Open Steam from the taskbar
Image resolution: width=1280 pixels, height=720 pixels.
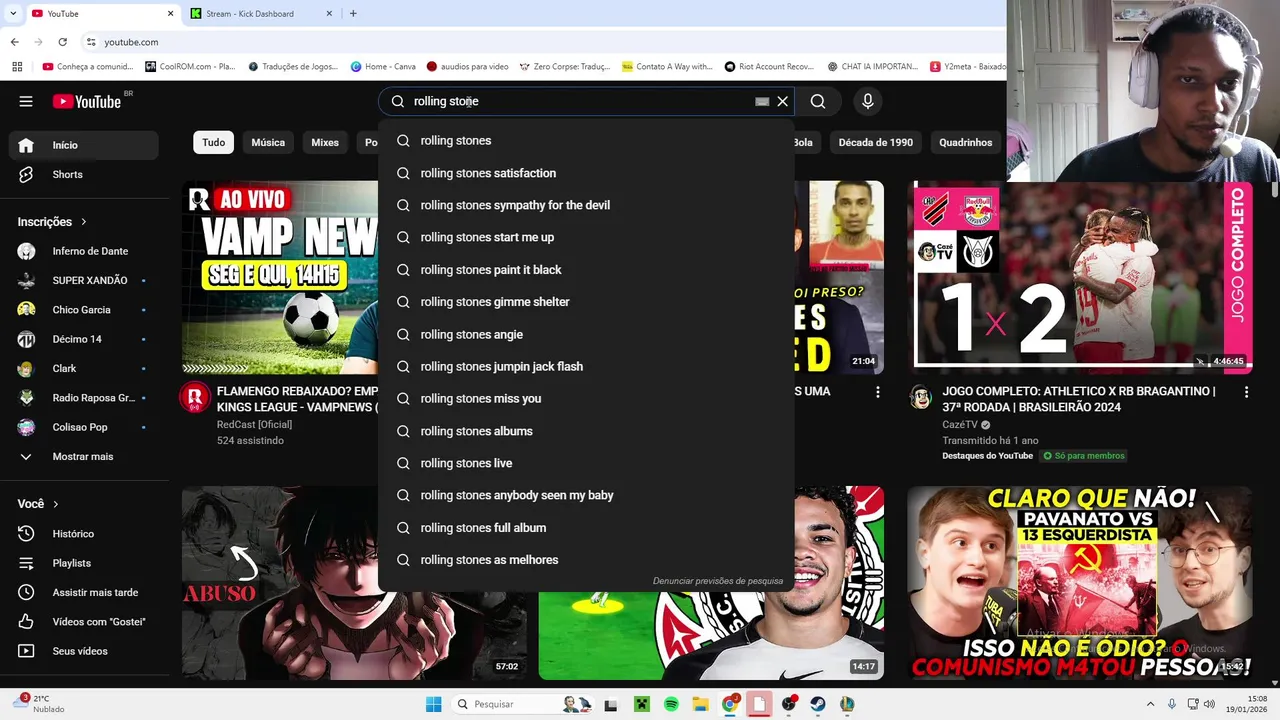point(818,705)
